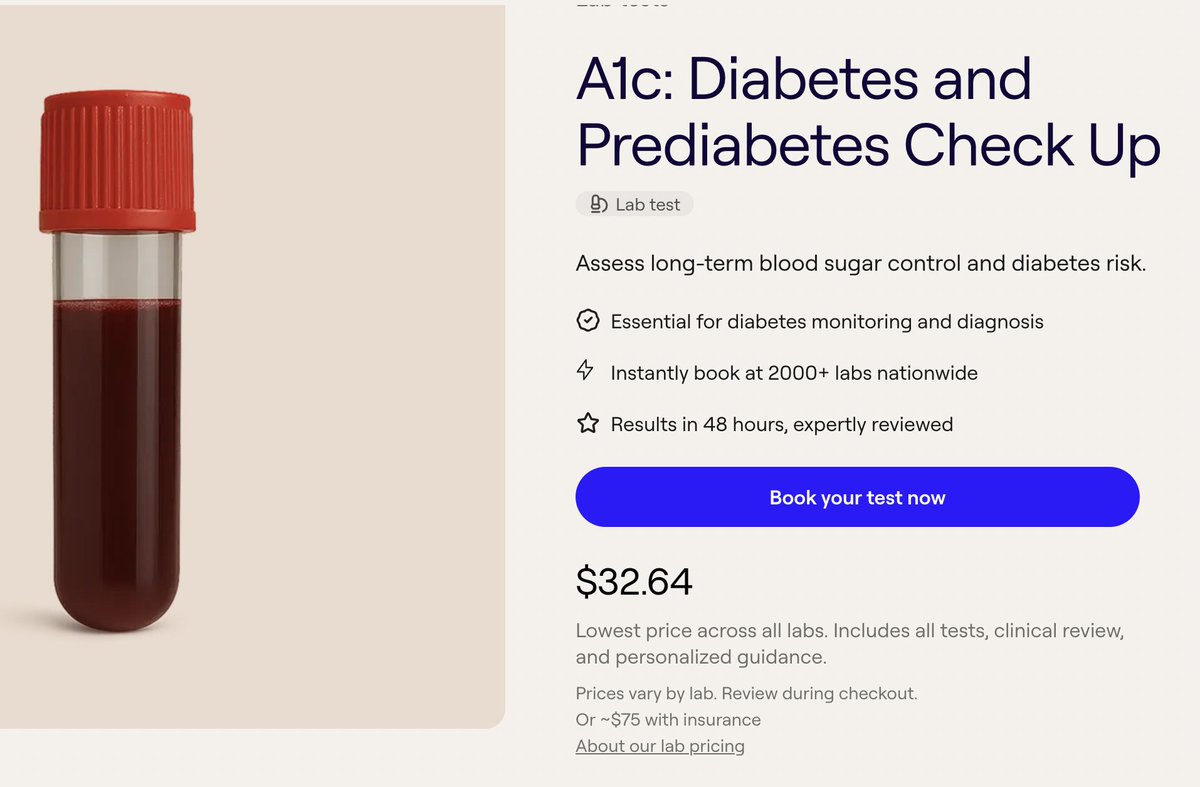Open the About our lab pricing link
Image resolution: width=1200 pixels, height=787 pixels.
pyautogui.click(x=660, y=746)
